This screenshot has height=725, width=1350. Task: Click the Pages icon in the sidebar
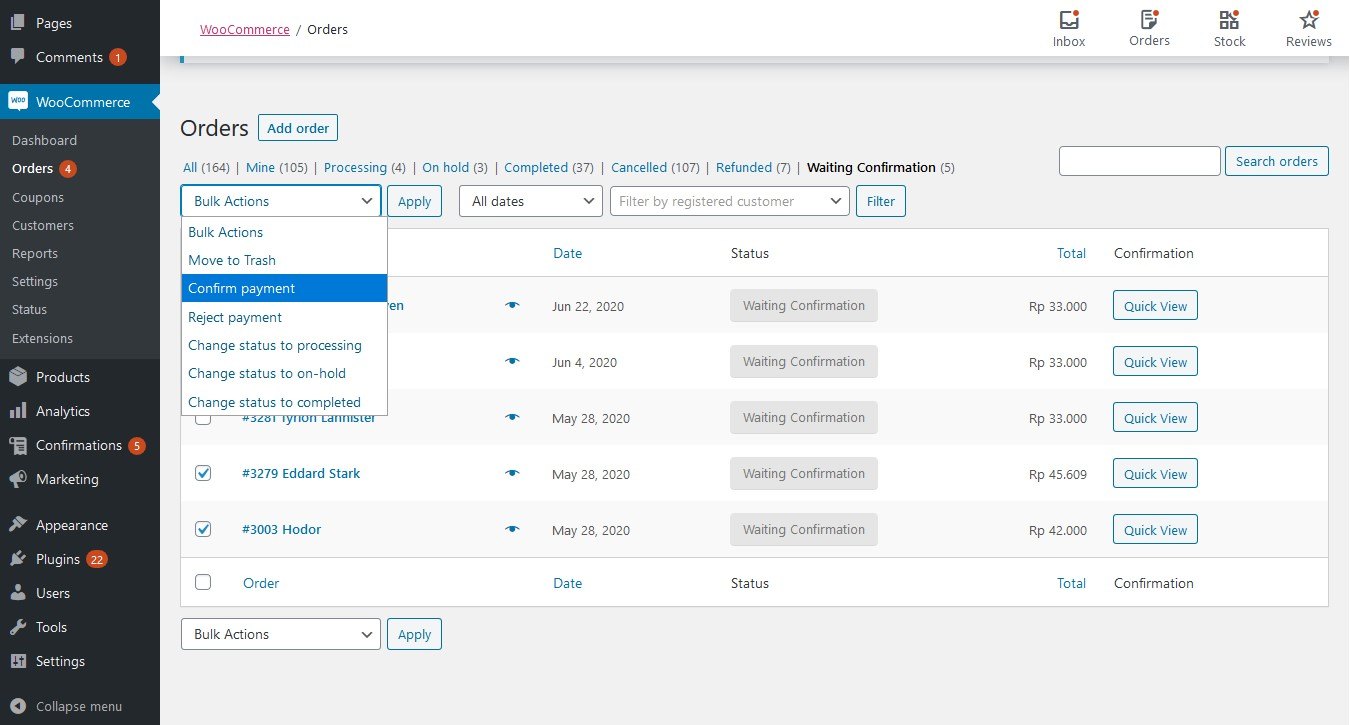(18, 22)
